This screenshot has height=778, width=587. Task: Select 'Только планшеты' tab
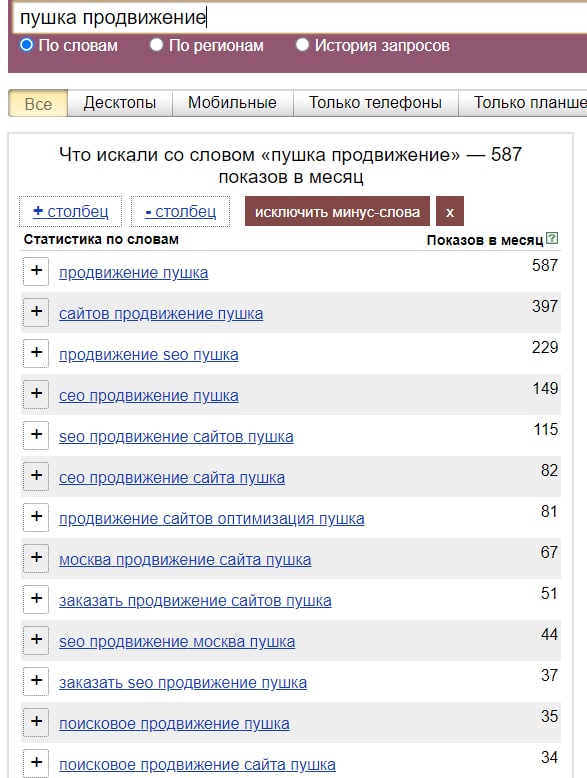coord(523,103)
